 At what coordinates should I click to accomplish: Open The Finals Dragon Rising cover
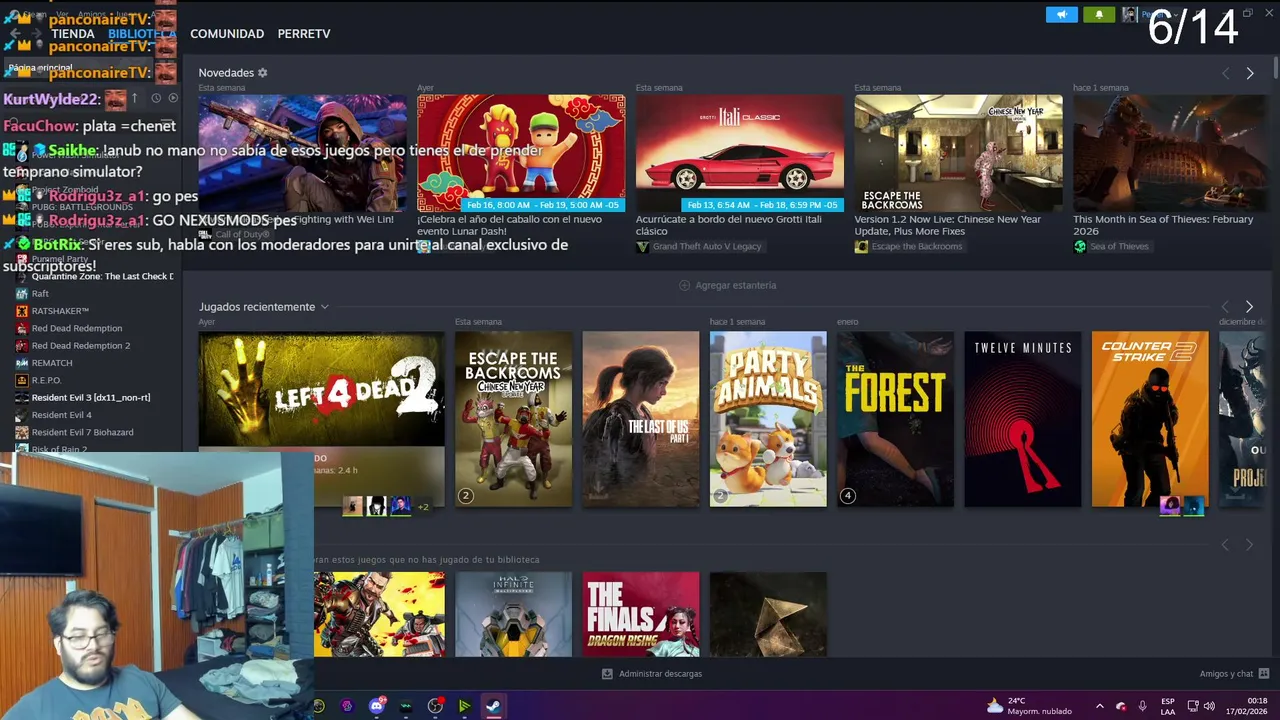coord(641,614)
